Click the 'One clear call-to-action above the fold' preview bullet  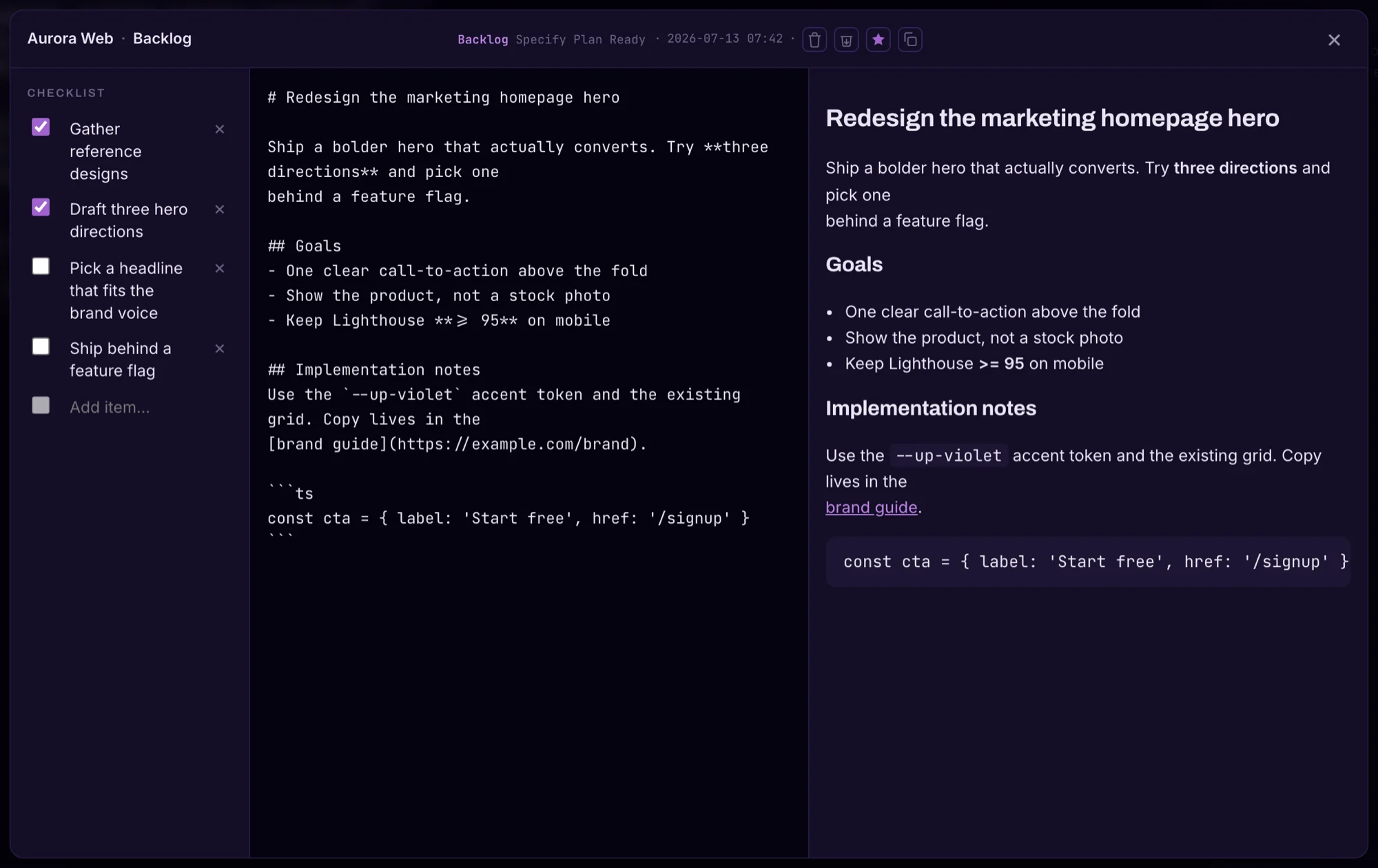pyautogui.click(x=992, y=312)
